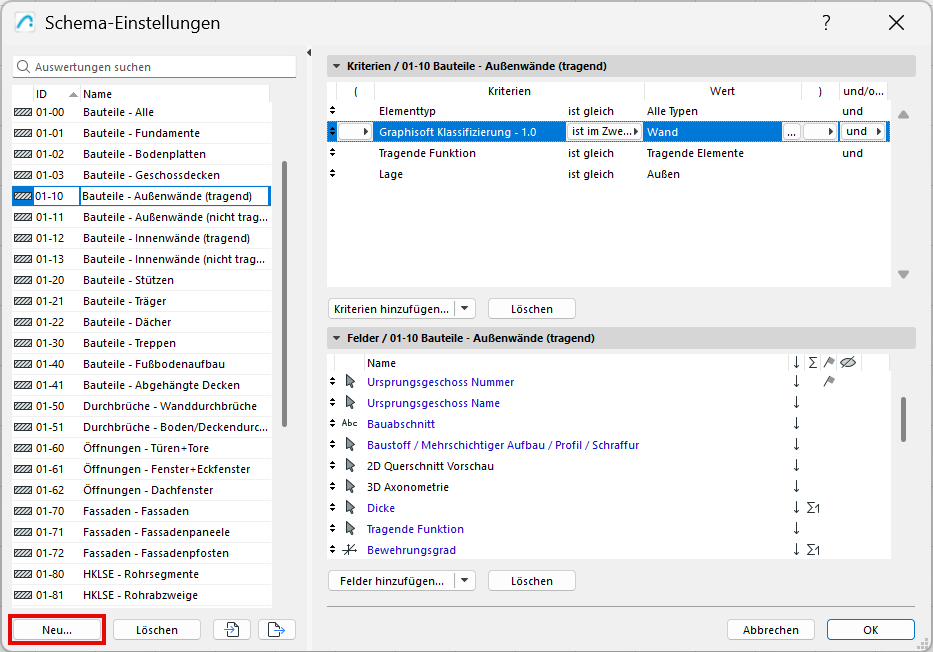The height and width of the screenshot is (652, 933).
Task: Click the export schema icon button
Action: (277, 629)
